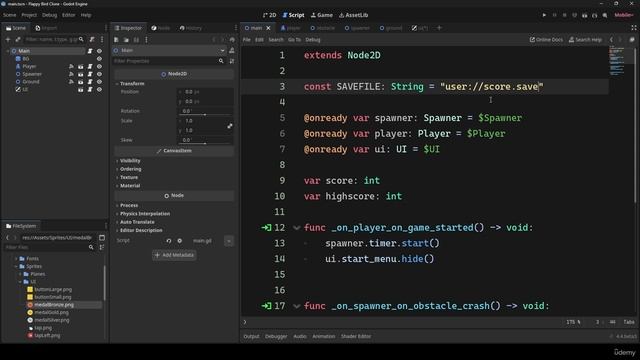
Task: Open the script editor Go To menu
Action: pyautogui.click(x=294, y=40)
